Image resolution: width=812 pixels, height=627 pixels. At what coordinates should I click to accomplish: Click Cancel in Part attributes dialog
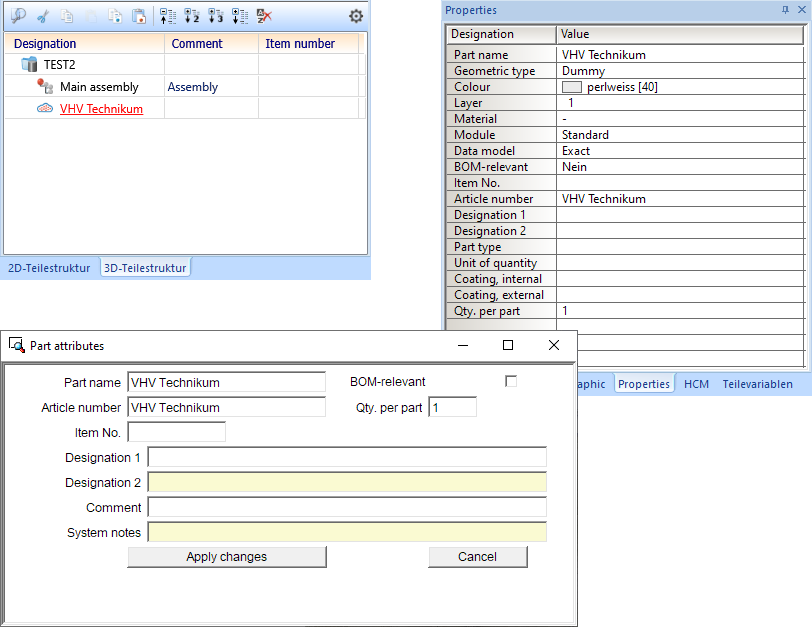(x=477, y=557)
